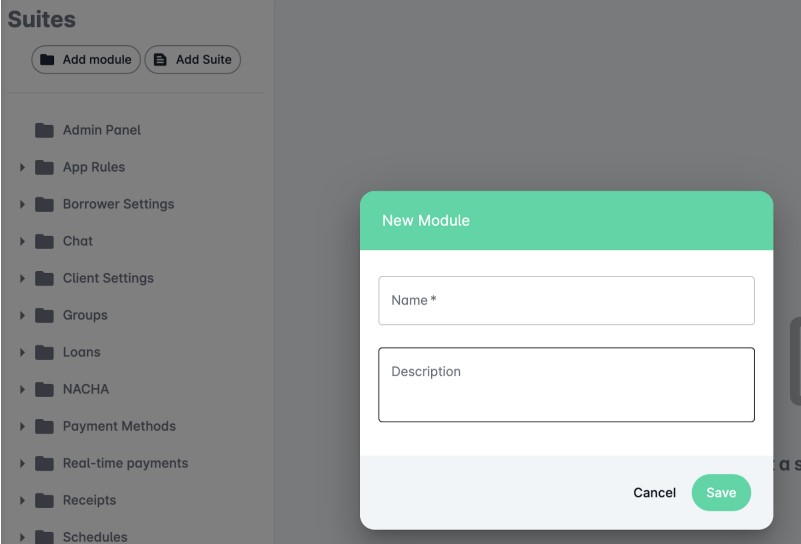The width and height of the screenshot is (801, 544).
Task: Expand the Client Settings module
Action: pos(22,278)
